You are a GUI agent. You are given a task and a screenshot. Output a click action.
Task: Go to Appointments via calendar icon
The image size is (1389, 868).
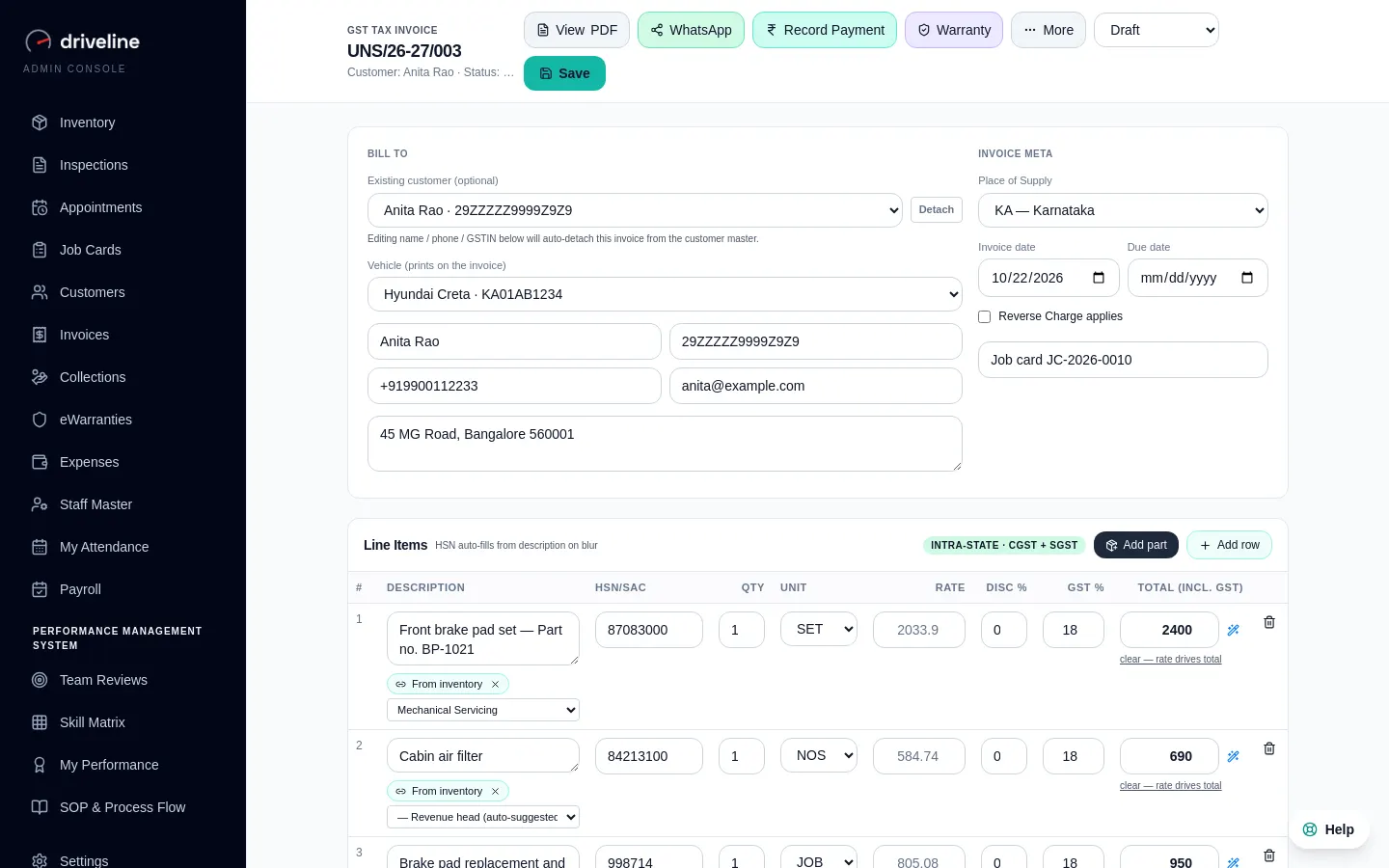40,207
